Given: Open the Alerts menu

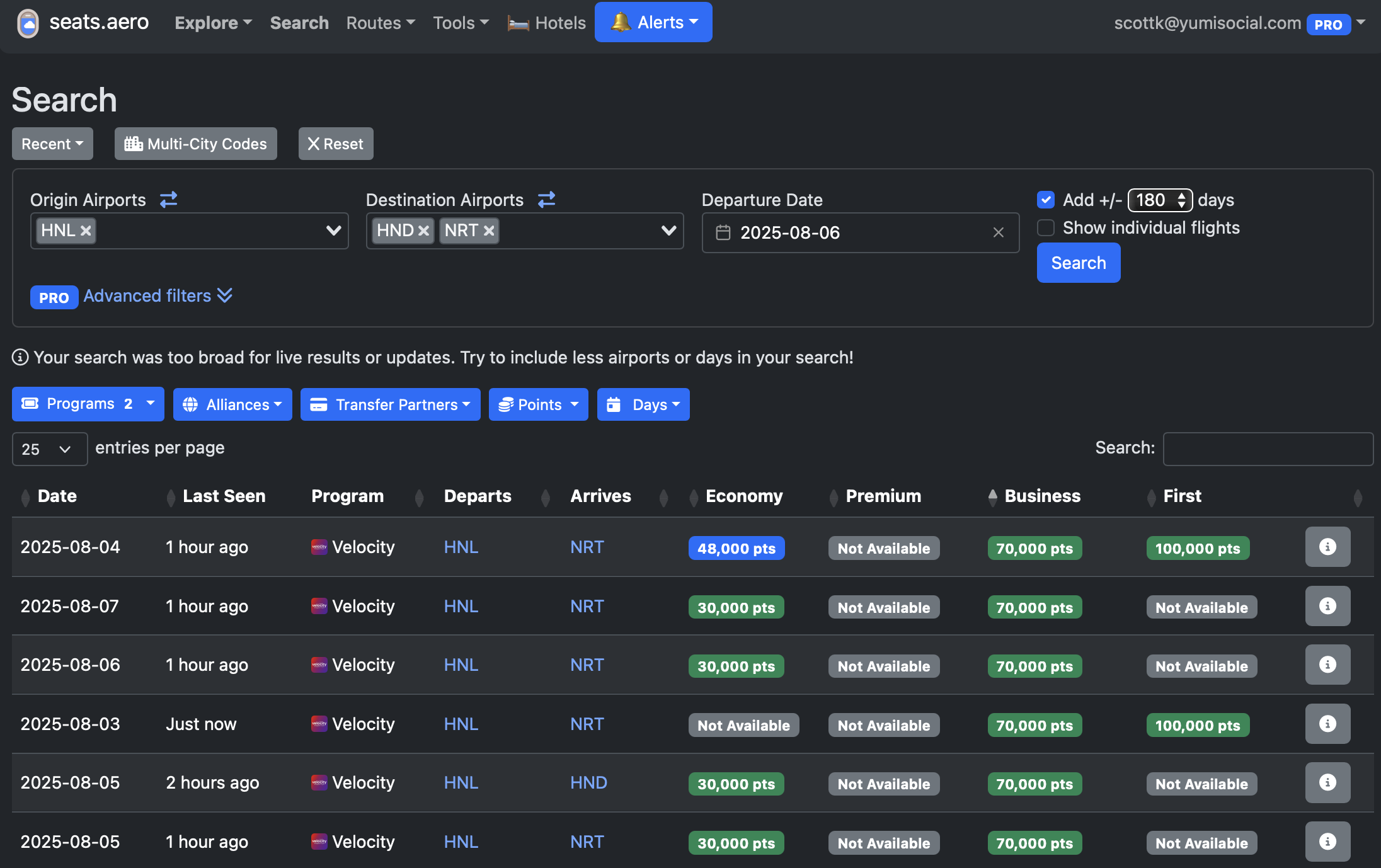Looking at the screenshot, I should pos(653,22).
